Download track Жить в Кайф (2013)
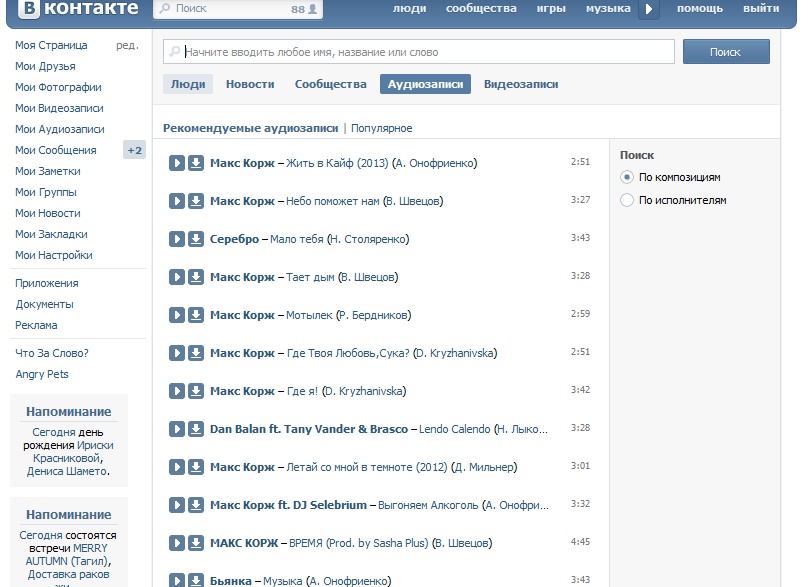 click(x=196, y=163)
